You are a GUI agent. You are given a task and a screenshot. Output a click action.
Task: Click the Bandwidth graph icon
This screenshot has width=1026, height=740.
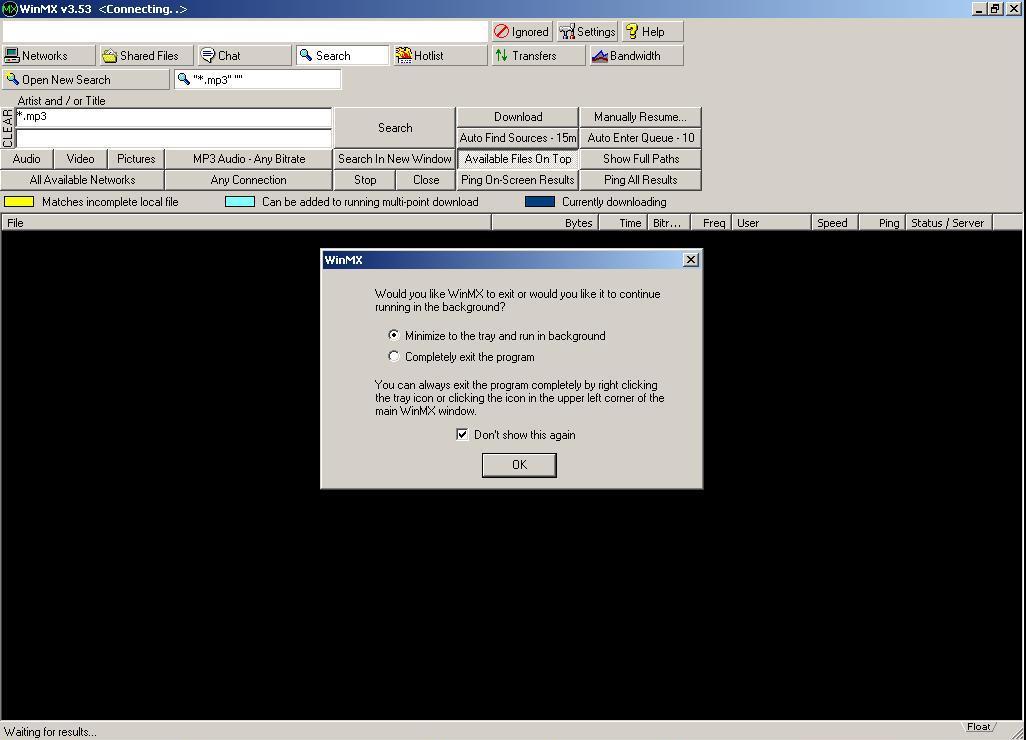pos(599,56)
